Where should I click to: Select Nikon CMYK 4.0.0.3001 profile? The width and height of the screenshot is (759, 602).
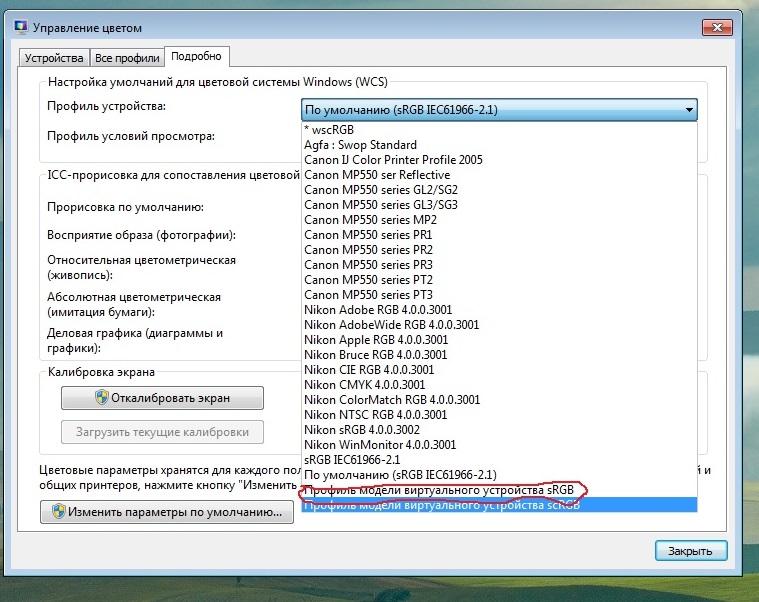click(x=499, y=385)
